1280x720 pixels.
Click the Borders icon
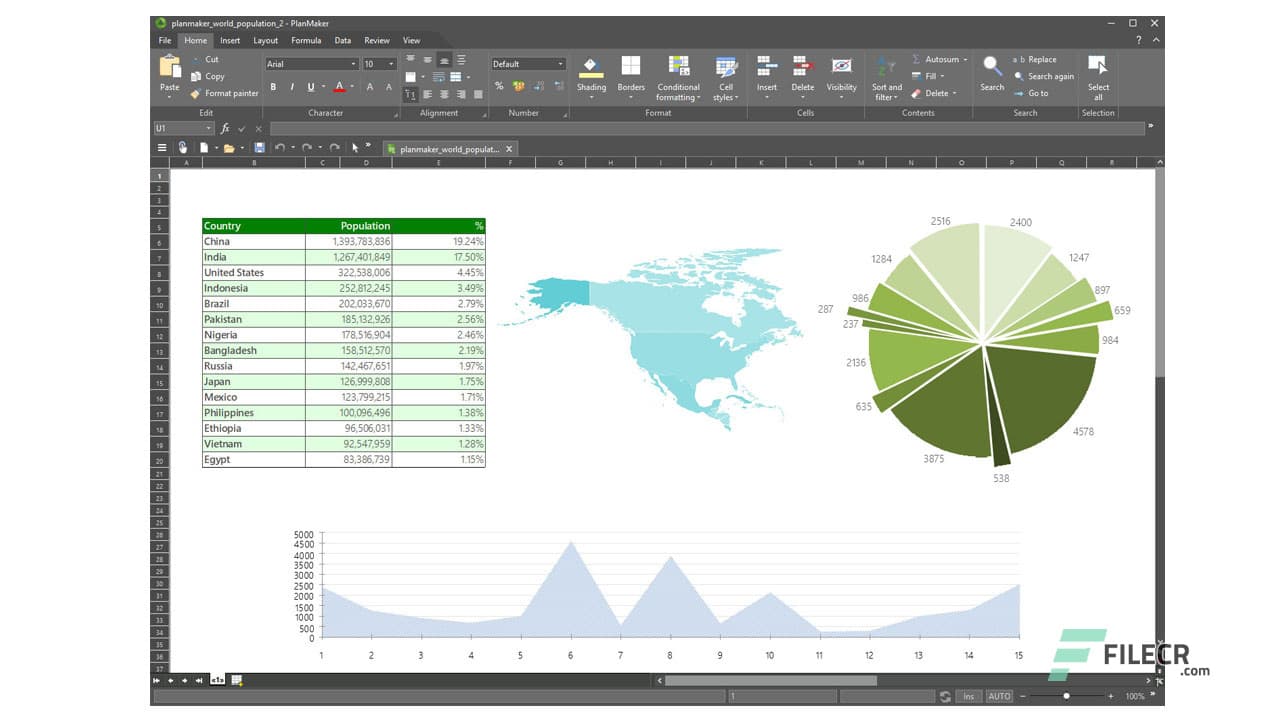631,68
